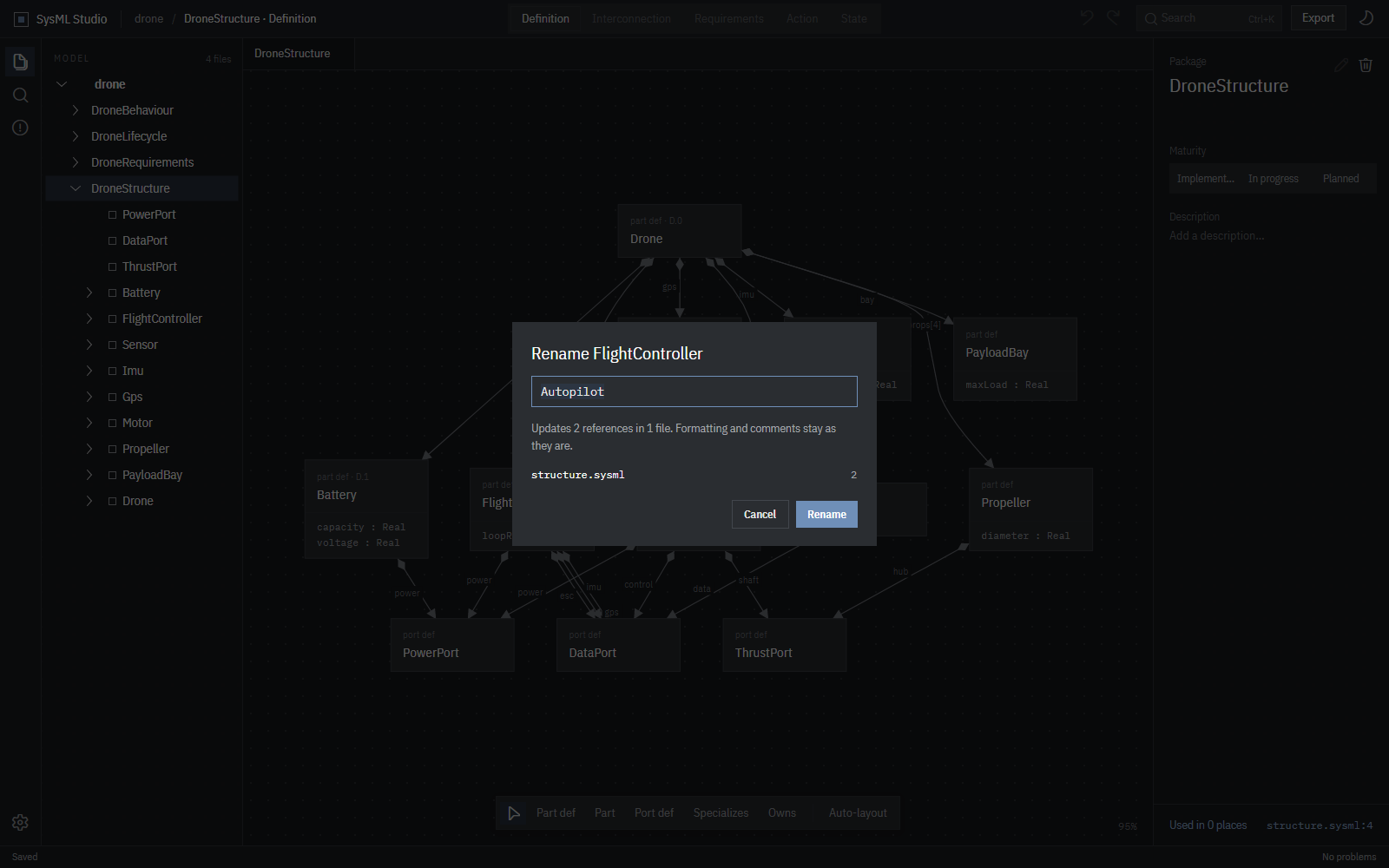Toggle the dark mode moon icon
The width and height of the screenshot is (1389, 868).
coord(1366,18)
